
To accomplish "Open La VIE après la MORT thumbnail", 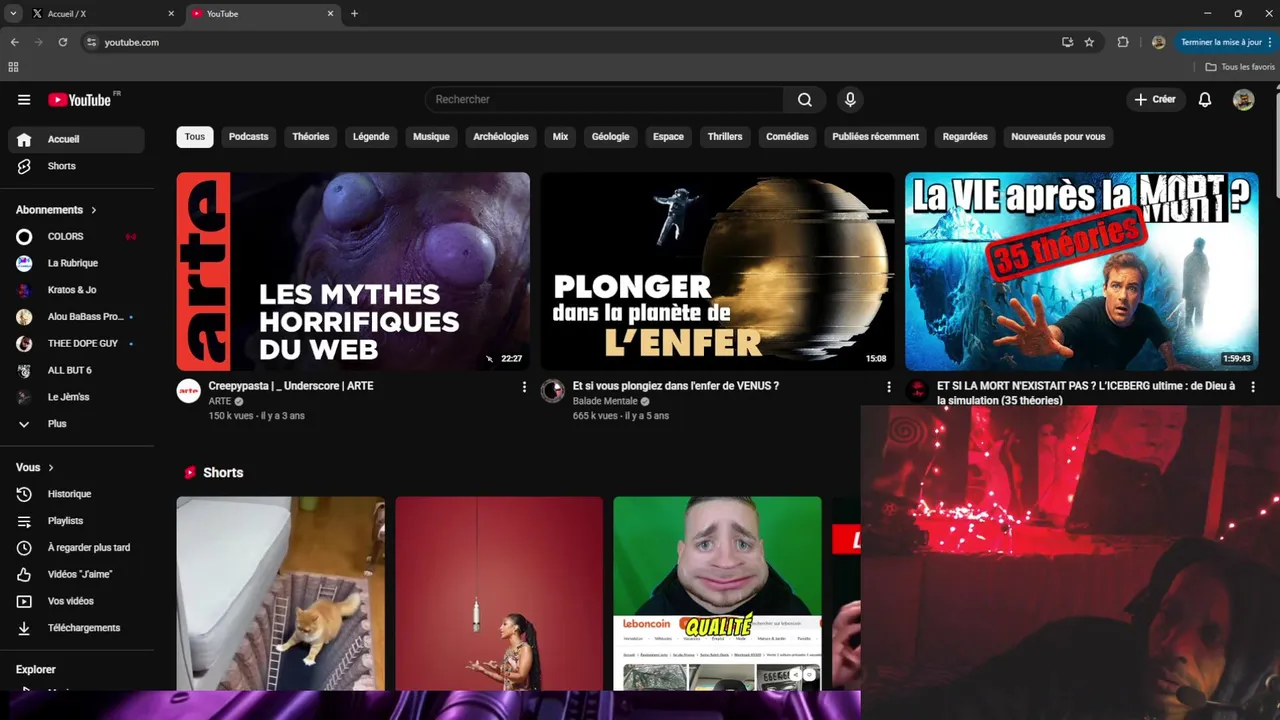I will pos(1082,271).
